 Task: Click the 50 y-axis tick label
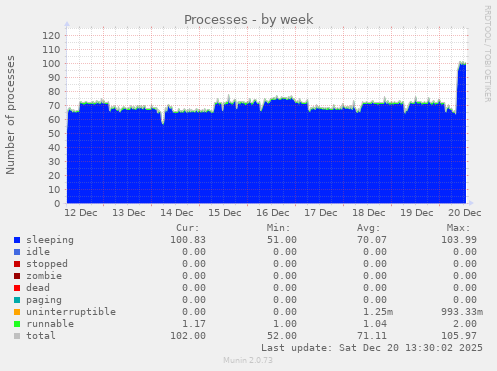(x=54, y=133)
